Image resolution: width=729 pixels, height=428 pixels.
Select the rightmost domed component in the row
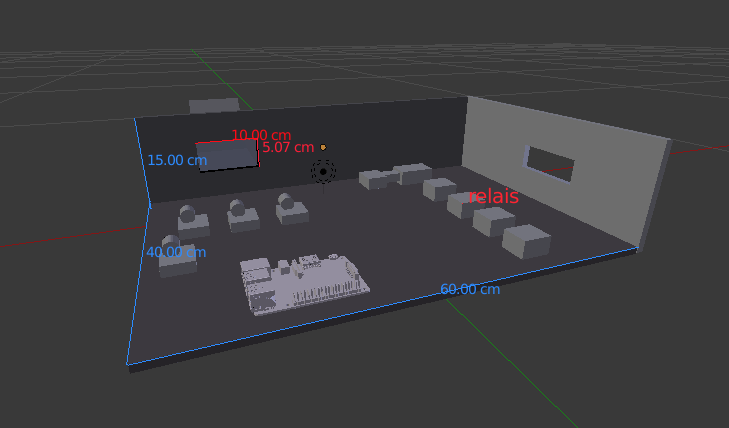[x=291, y=208]
